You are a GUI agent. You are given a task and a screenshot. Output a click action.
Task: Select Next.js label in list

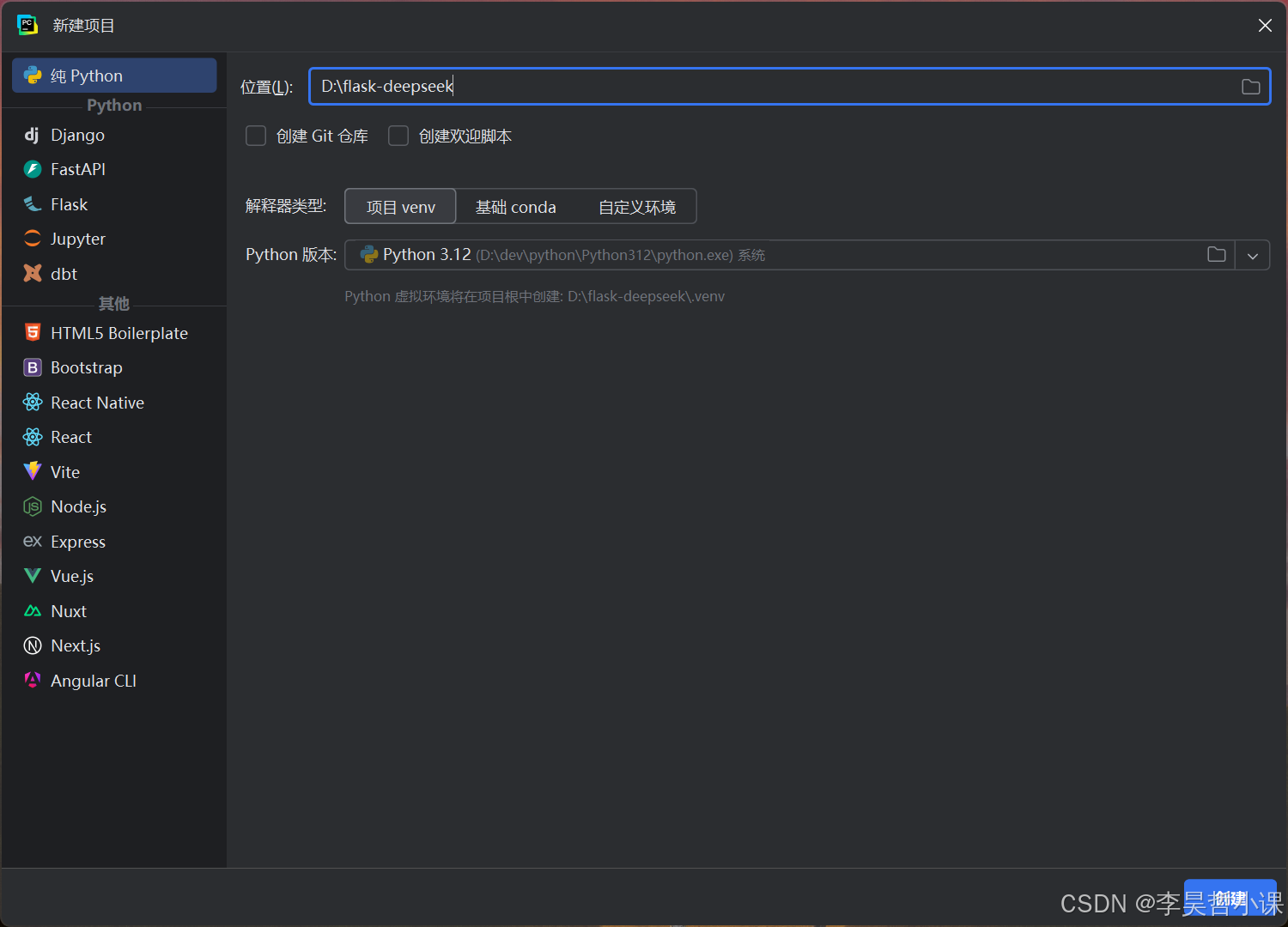pyautogui.click(x=76, y=645)
